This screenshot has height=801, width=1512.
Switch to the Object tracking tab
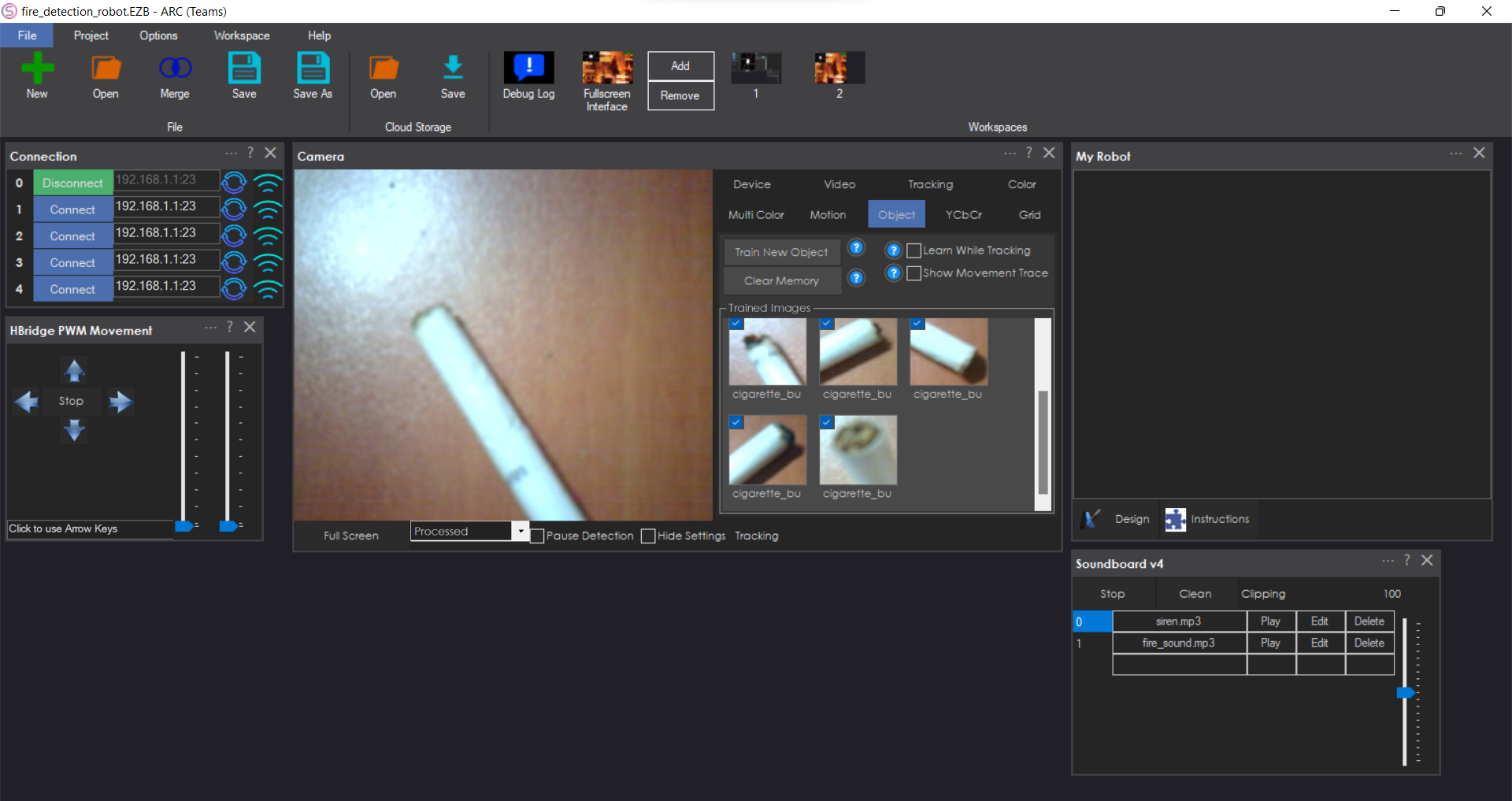896,214
